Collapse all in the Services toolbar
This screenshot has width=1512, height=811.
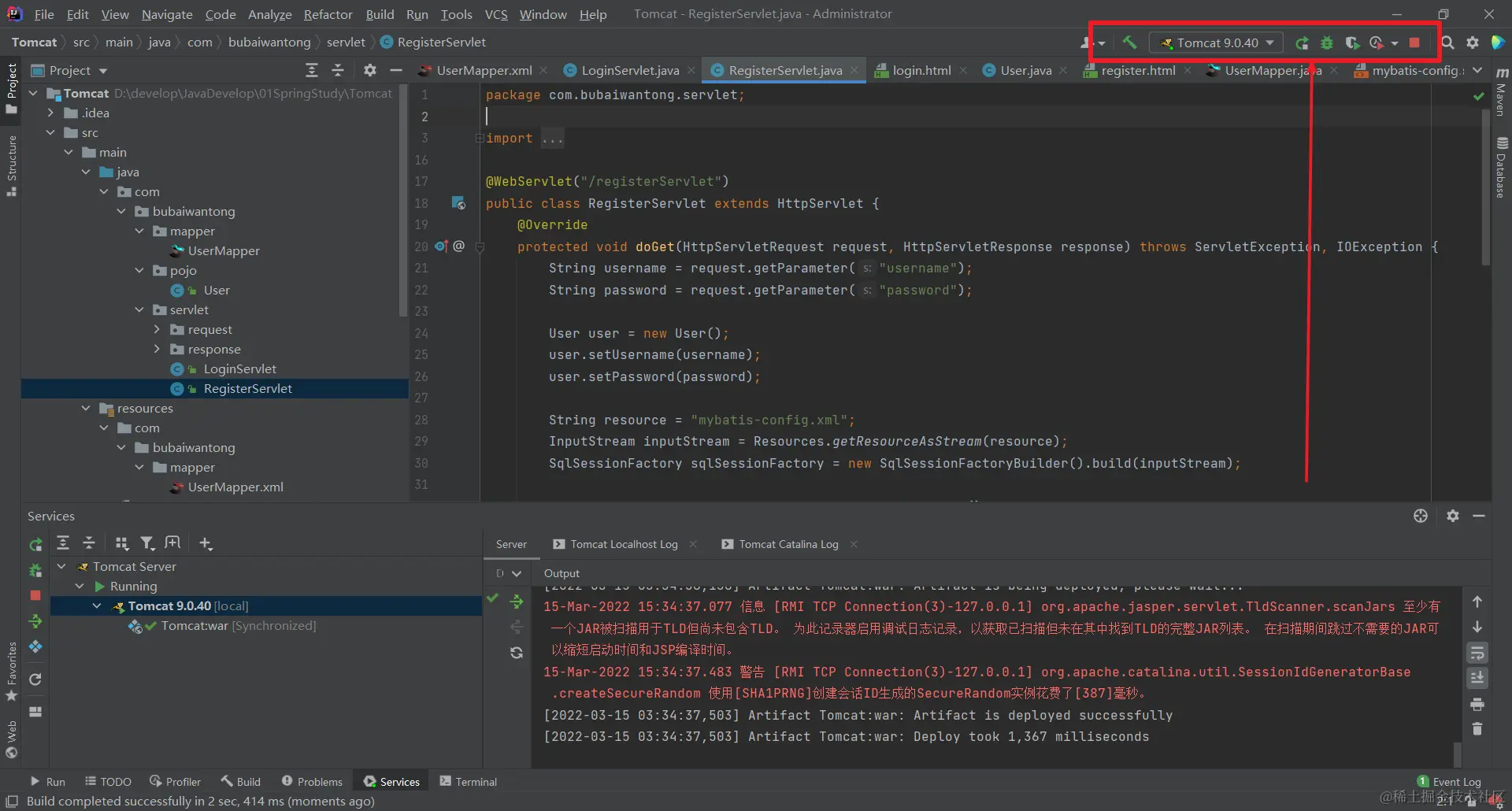(89, 543)
